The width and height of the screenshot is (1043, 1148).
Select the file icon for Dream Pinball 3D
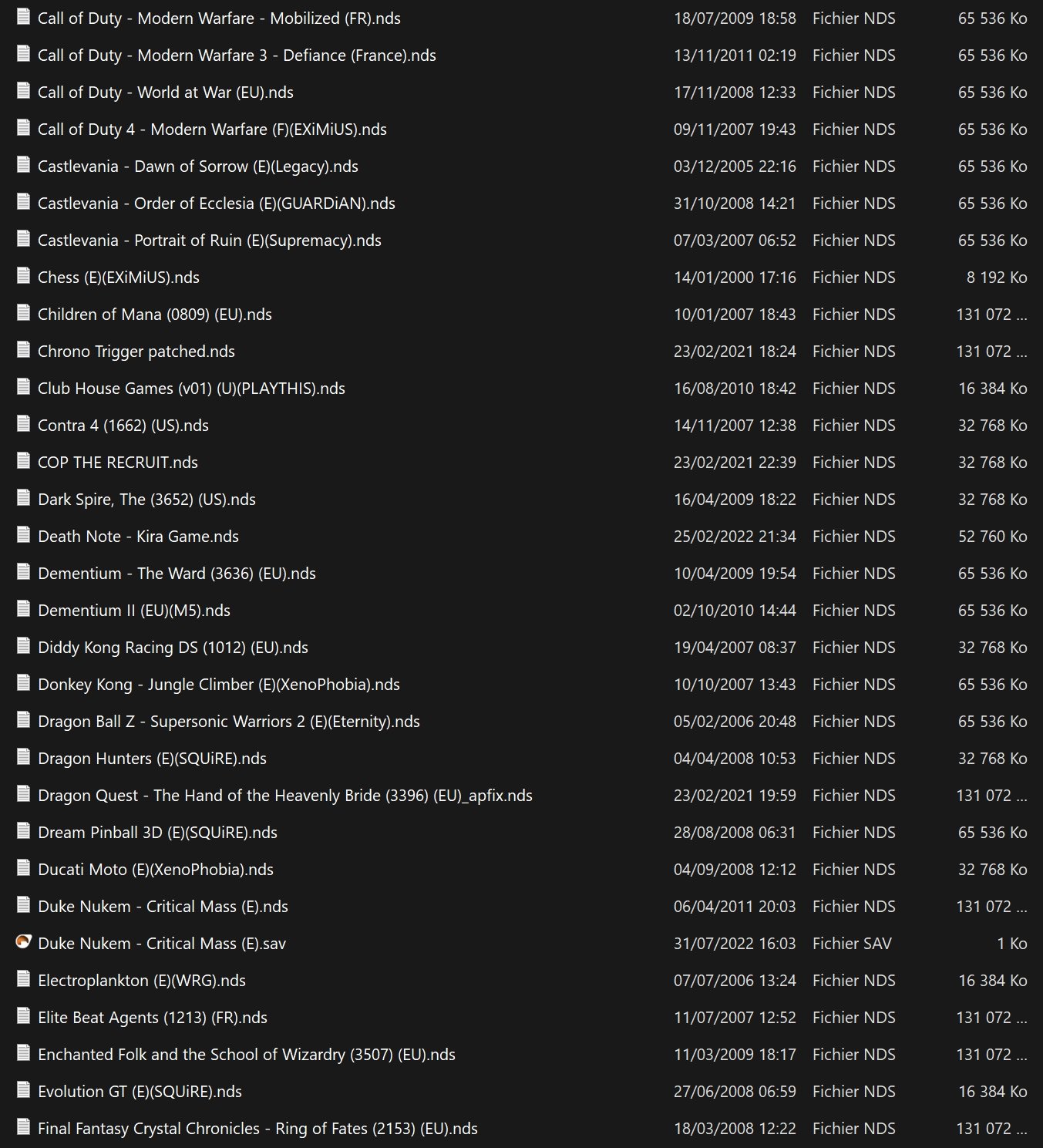(23, 831)
